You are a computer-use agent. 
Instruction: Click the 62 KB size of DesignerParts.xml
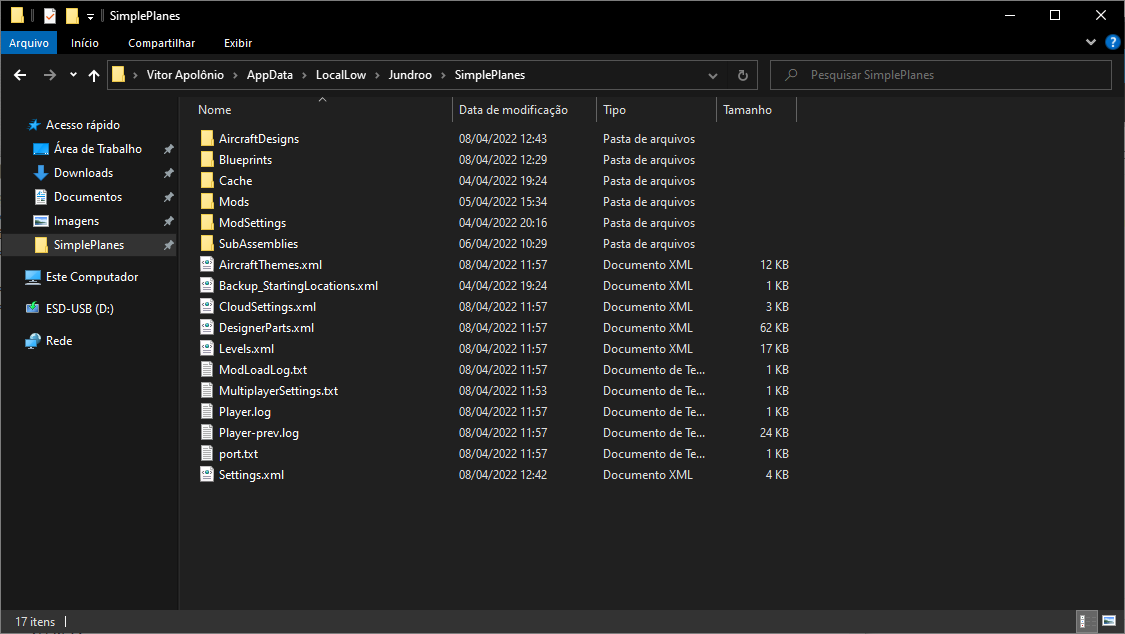774,327
